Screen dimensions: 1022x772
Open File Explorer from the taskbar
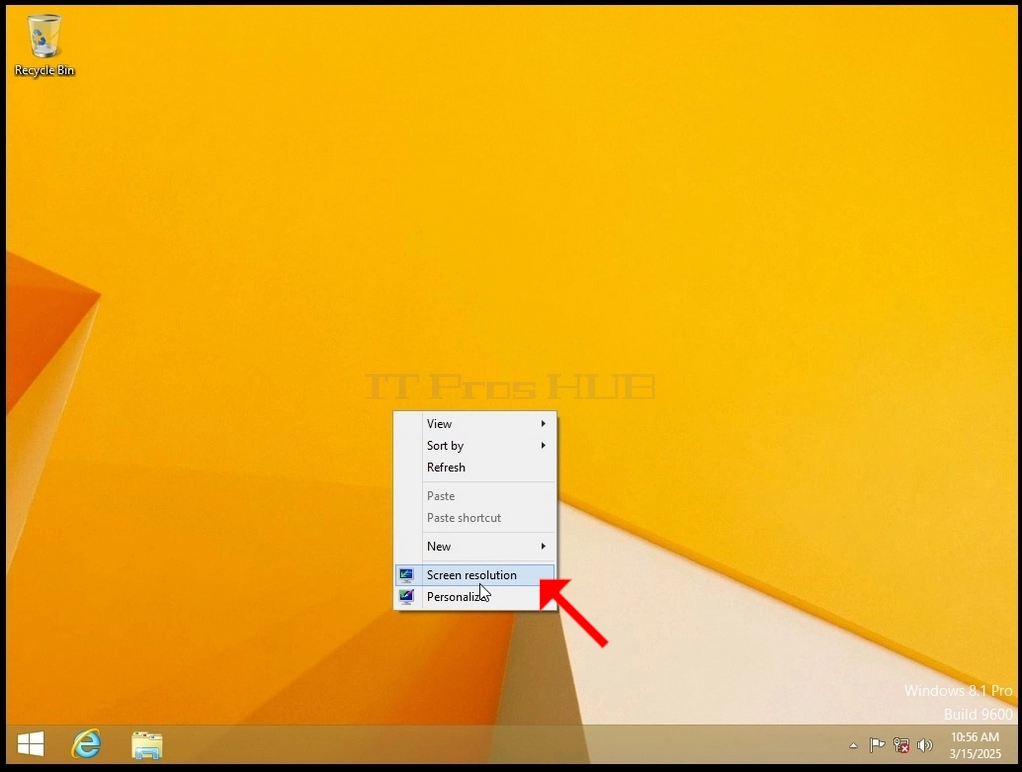(147, 745)
